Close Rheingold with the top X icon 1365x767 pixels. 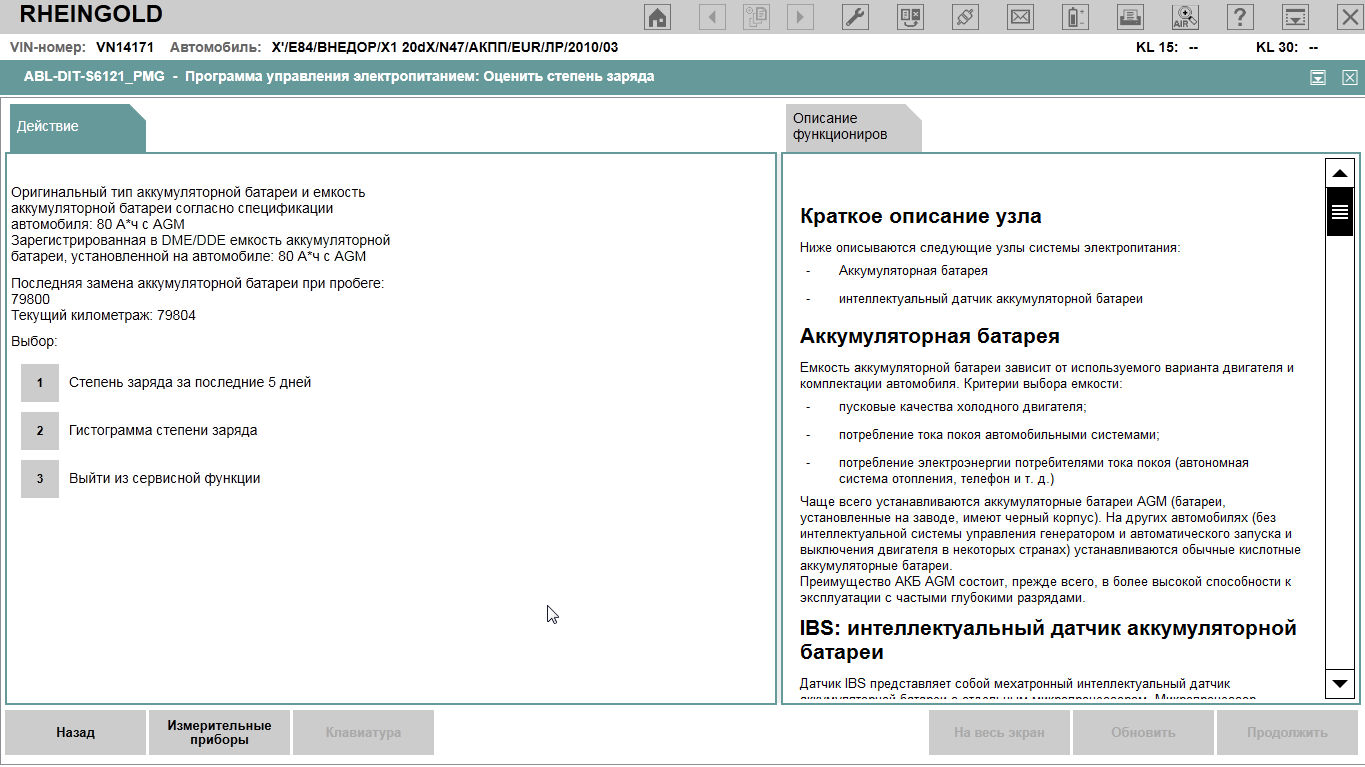pyautogui.click(x=1348, y=16)
